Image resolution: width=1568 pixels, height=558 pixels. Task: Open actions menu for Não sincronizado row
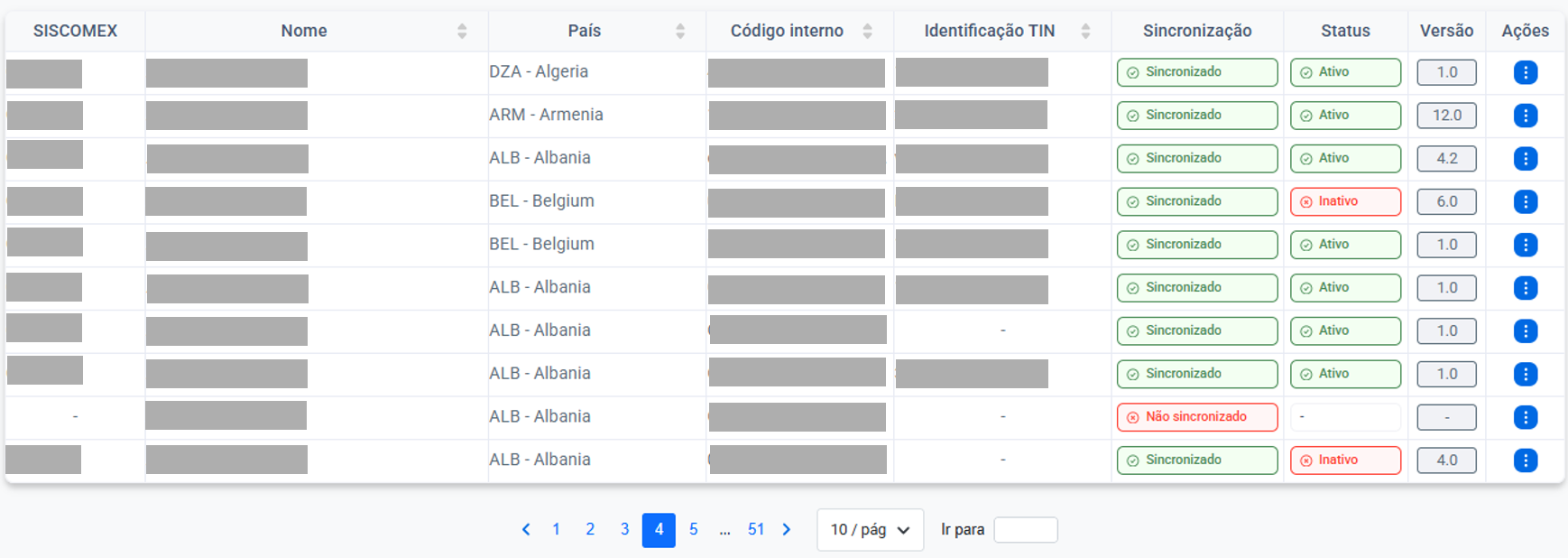(1525, 417)
